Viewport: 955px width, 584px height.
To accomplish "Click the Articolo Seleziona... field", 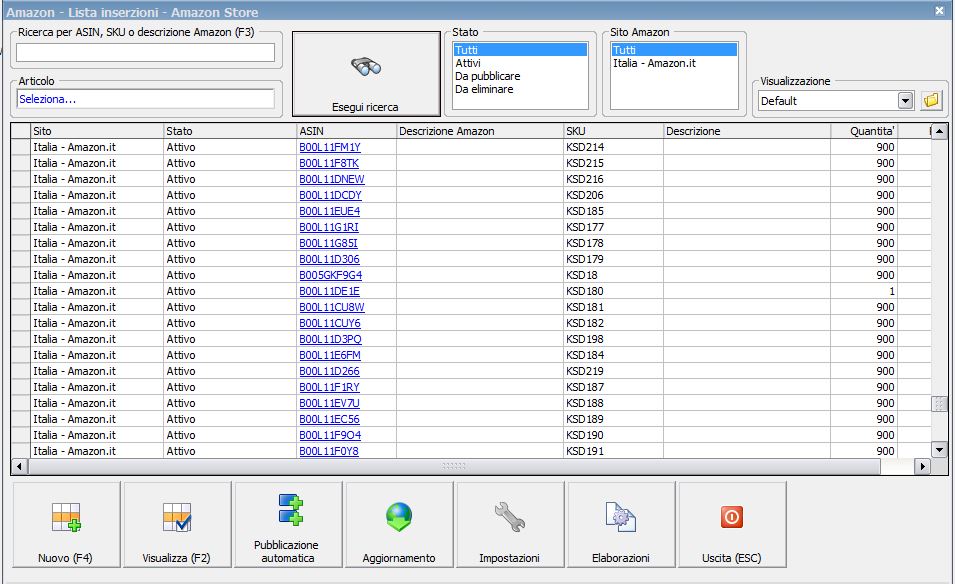I will click(145, 99).
